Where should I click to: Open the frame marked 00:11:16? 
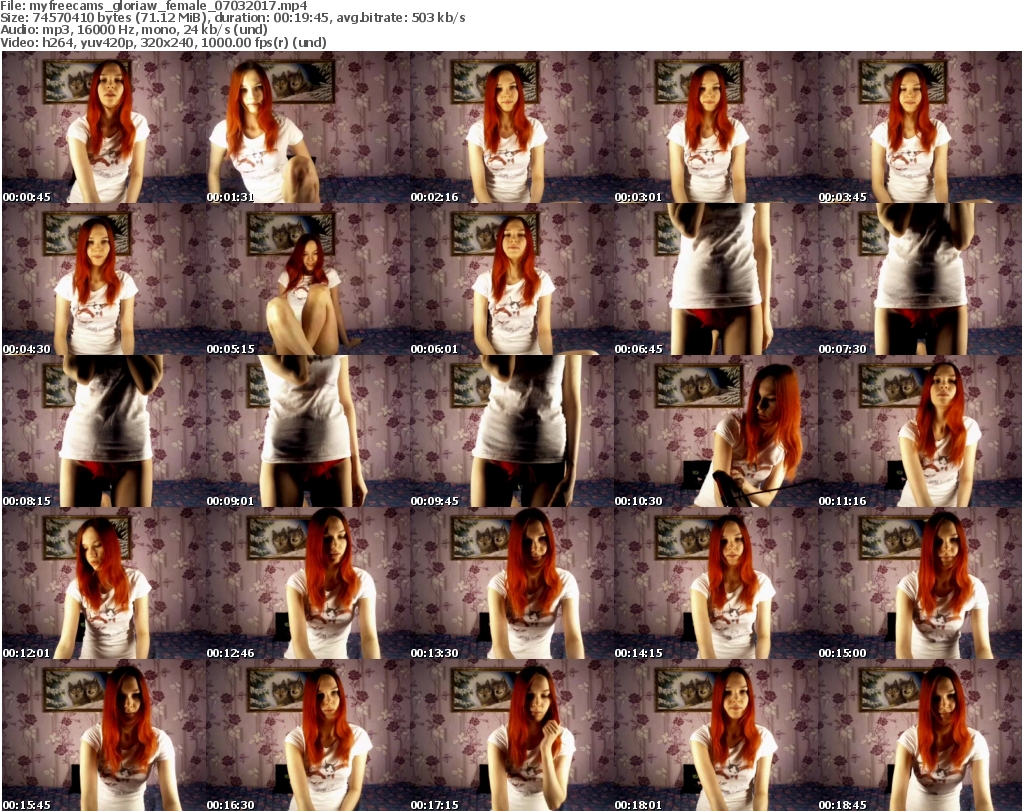coord(920,431)
